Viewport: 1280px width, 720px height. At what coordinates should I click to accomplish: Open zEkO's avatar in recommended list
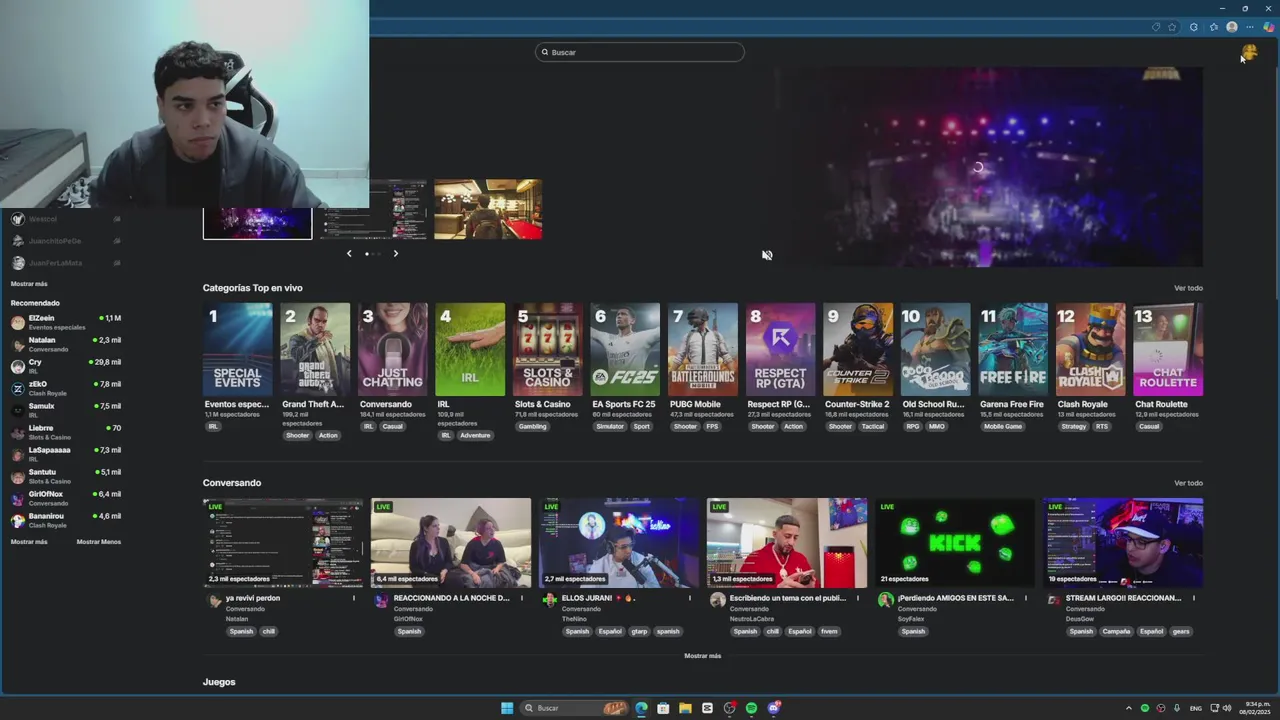tap(17, 388)
